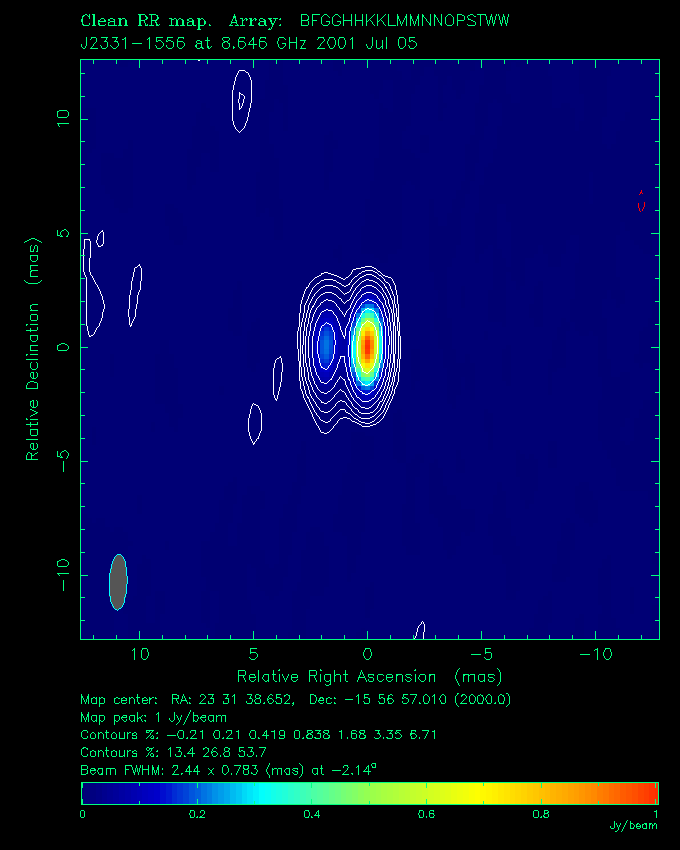Viewport: 680px width, 850px height.
Task: Click the contours line '13.4 26.8 53.7'
Action: coord(174,752)
